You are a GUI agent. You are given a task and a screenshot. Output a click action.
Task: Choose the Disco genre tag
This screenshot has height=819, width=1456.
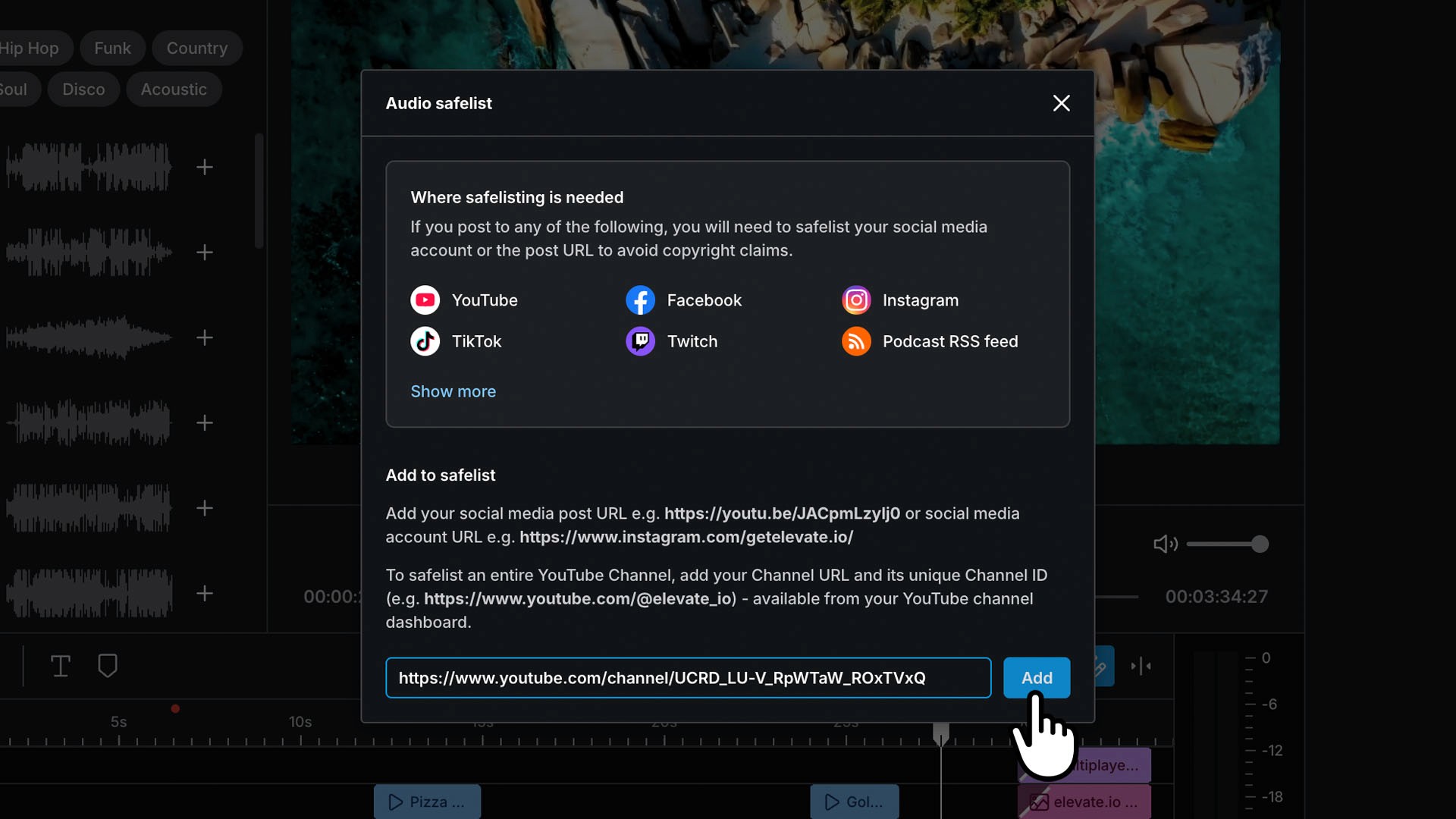point(83,89)
